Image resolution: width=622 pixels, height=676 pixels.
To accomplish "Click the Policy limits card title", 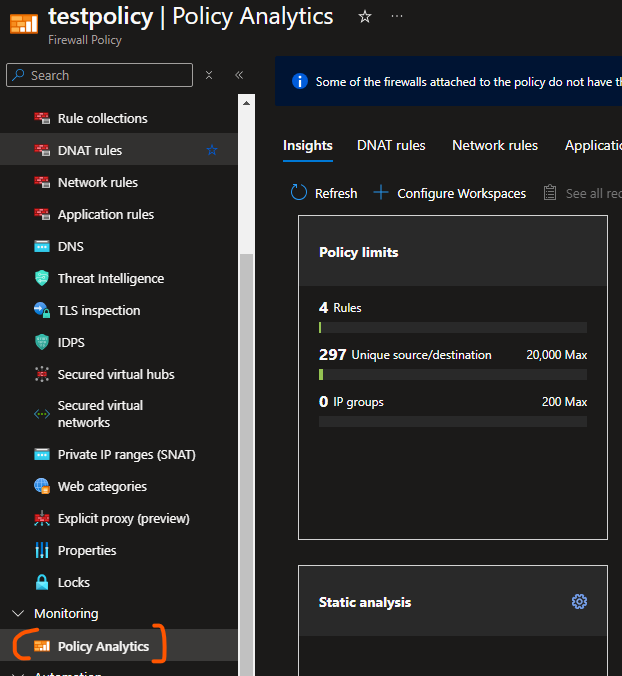I will (358, 252).
